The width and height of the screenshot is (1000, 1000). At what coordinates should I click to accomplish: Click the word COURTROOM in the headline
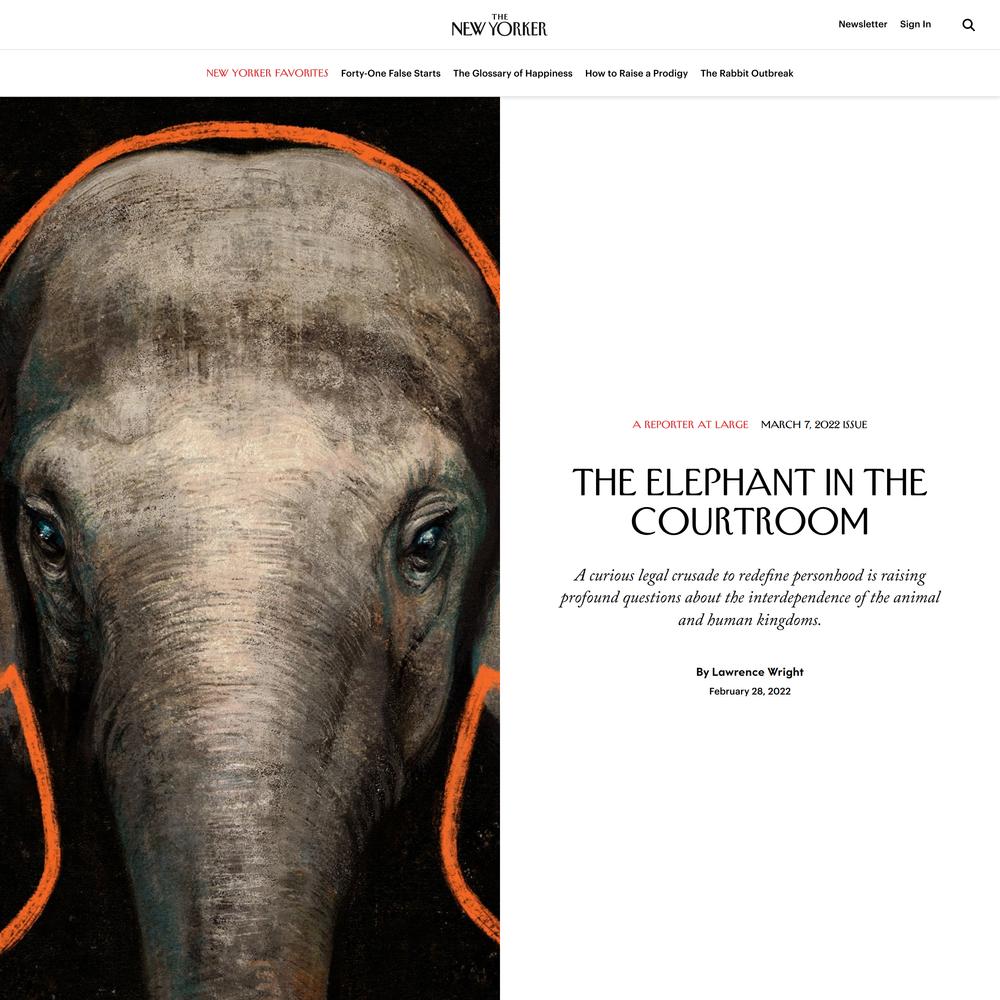pos(749,521)
